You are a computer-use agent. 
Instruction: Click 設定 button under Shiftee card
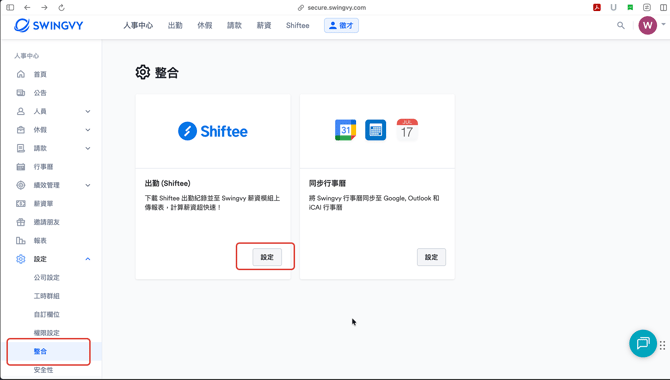[x=267, y=257]
